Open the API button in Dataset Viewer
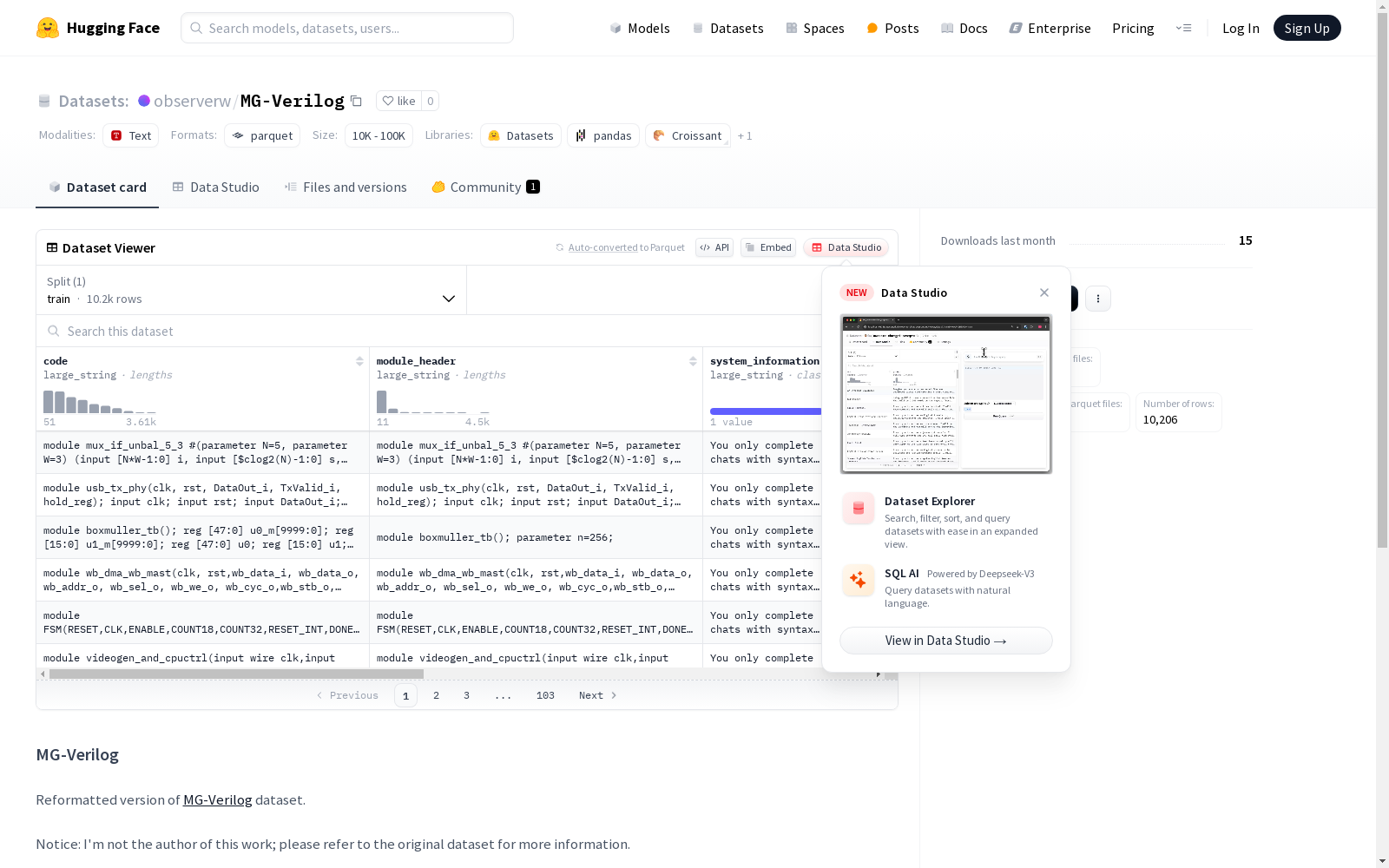 pyautogui.click(x=714, y=247)
